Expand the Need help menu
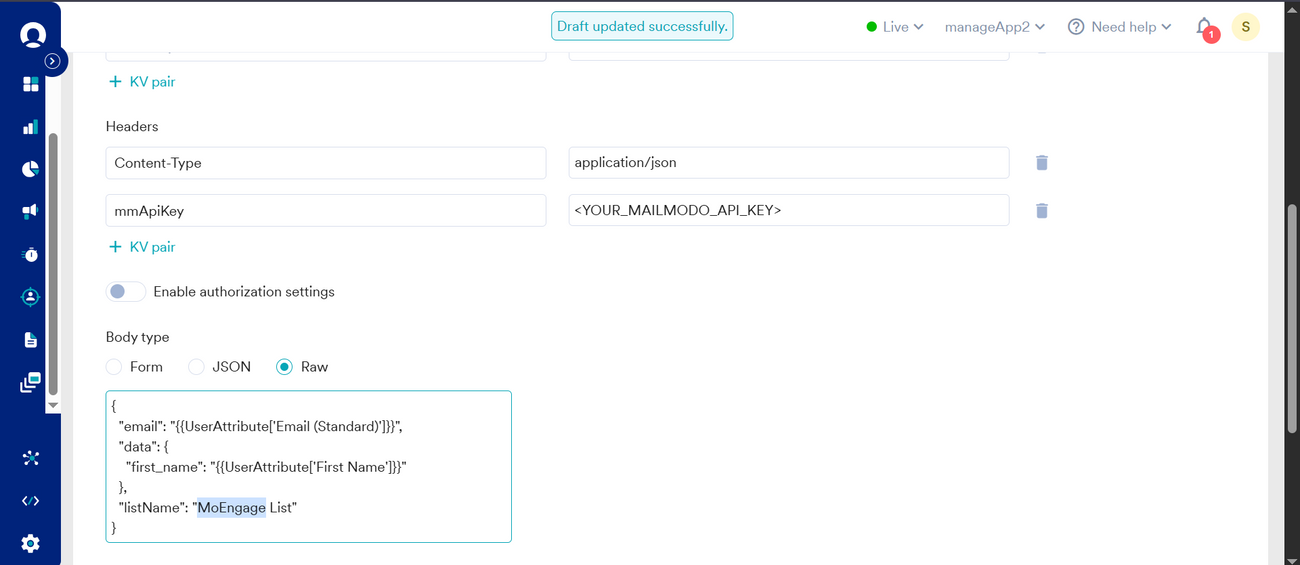1300x565 pixels. 1119,27
